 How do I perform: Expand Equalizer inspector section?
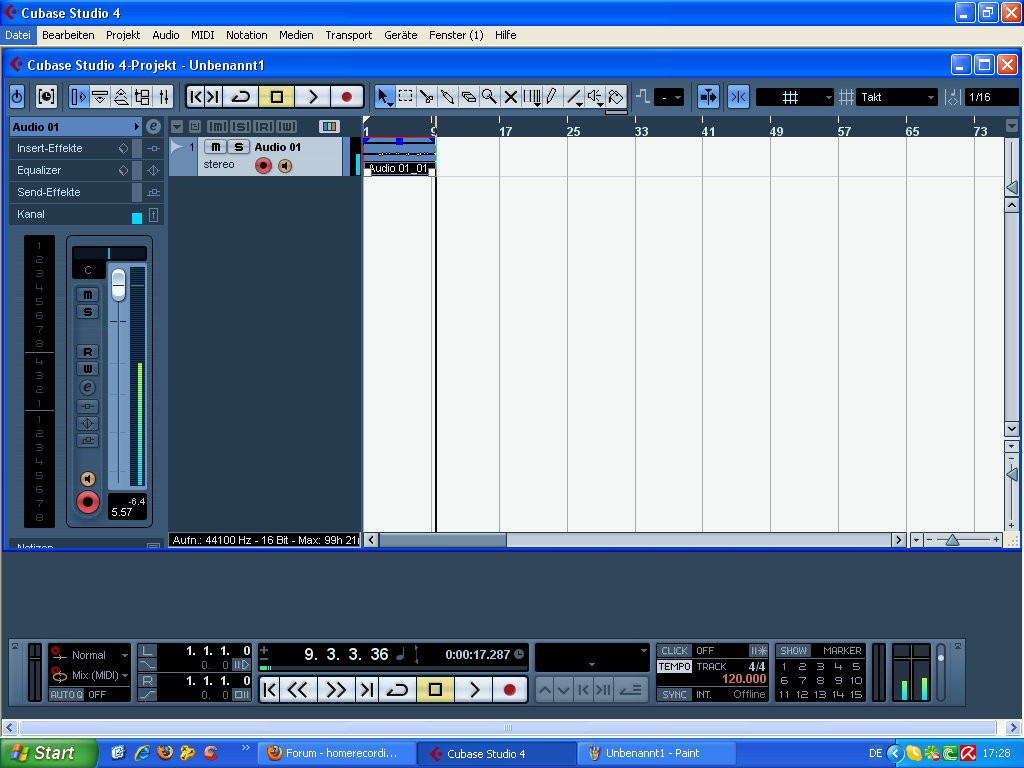point(86,170)
